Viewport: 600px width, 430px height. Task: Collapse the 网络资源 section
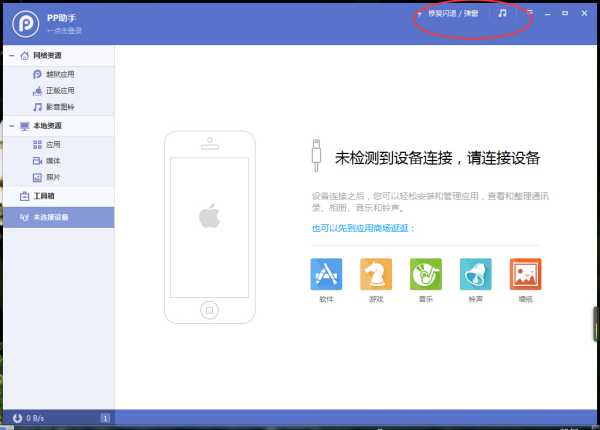(x=11, y=56)
